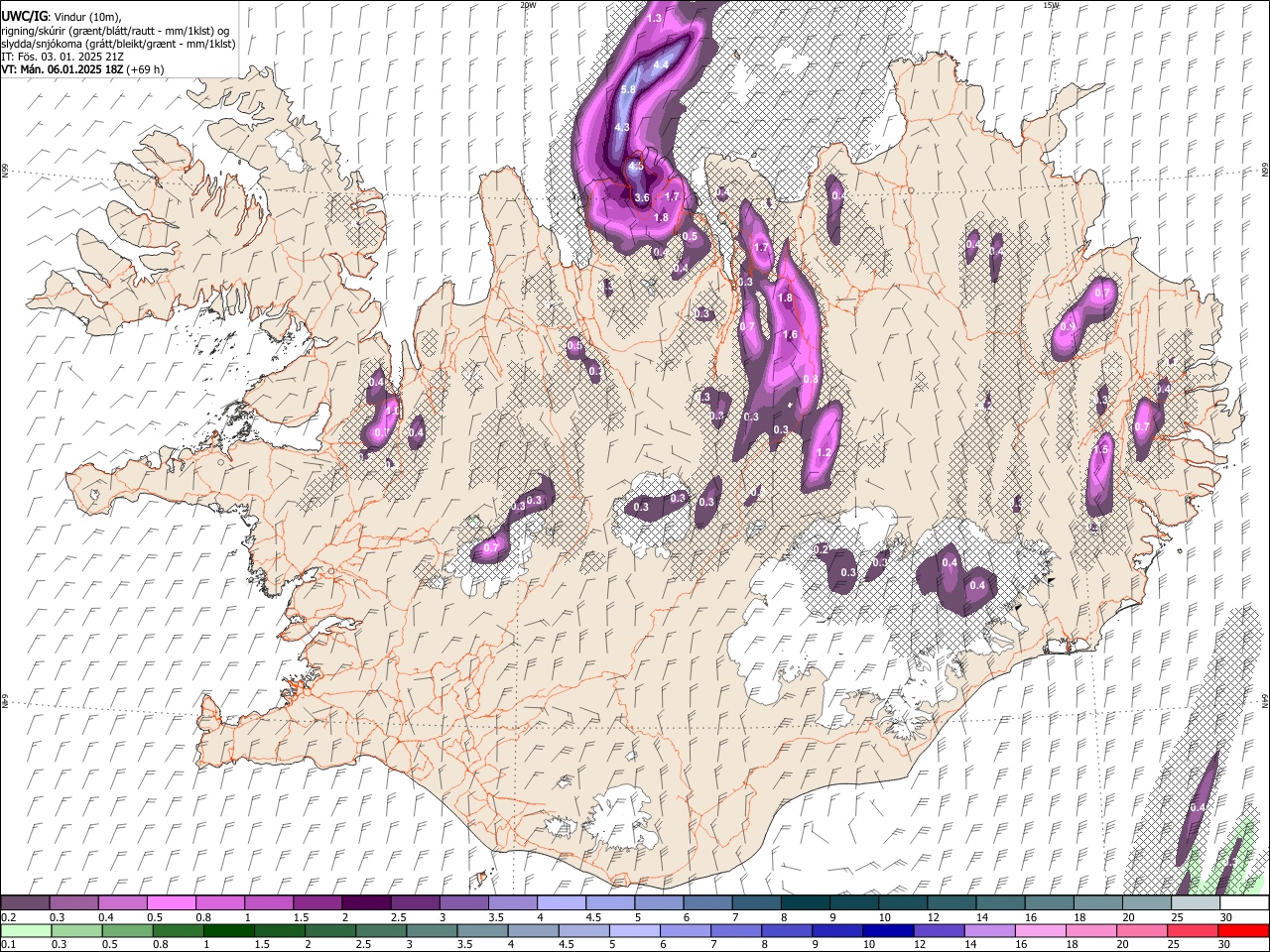Viewport: 1270px width, 952px height.
Task: Click the 'rigning/skúrir (grænt/blátt/rautt' description line
Action: click(x=117, y=31)
